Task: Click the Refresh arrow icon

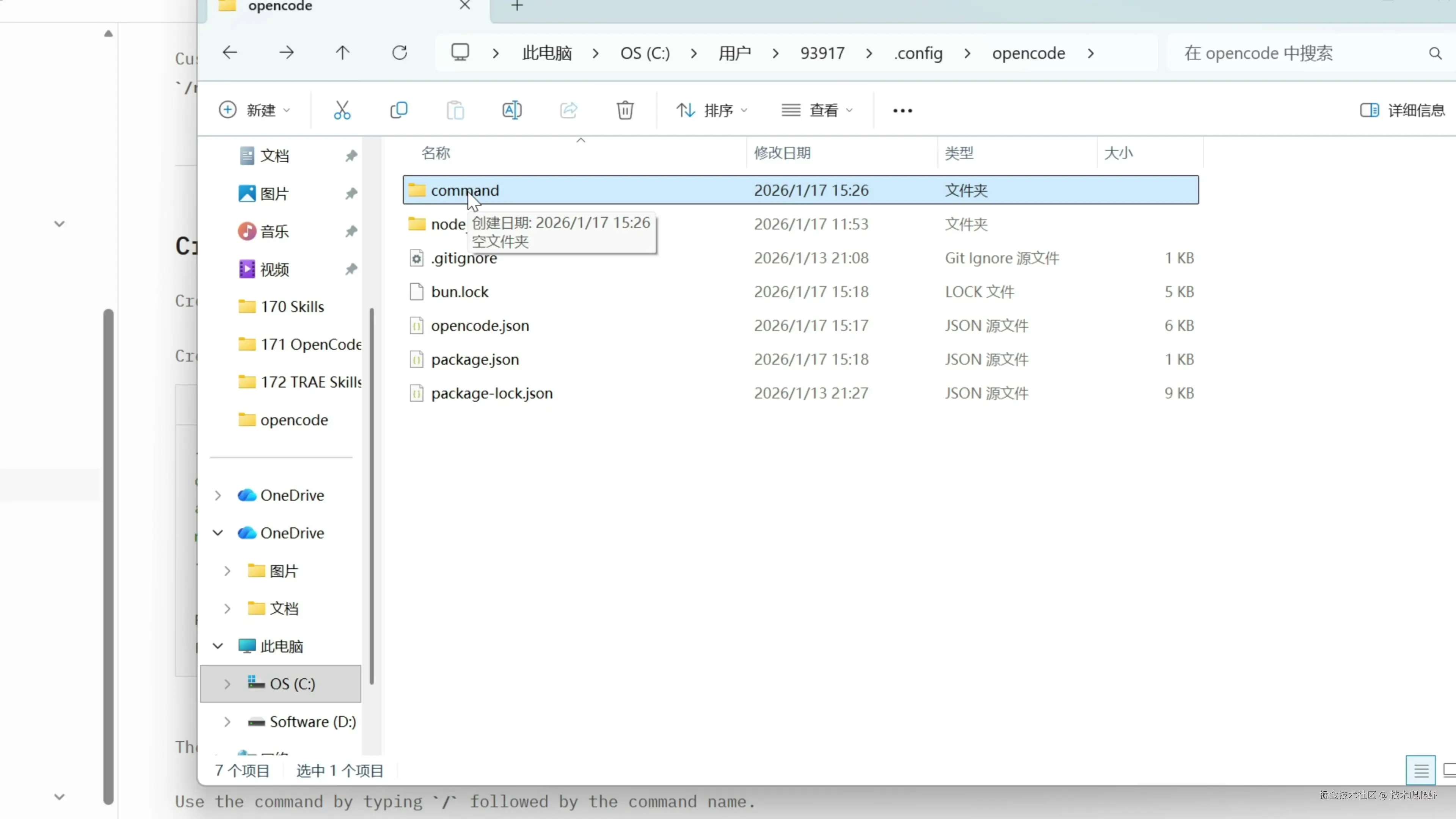Action: 400,53
